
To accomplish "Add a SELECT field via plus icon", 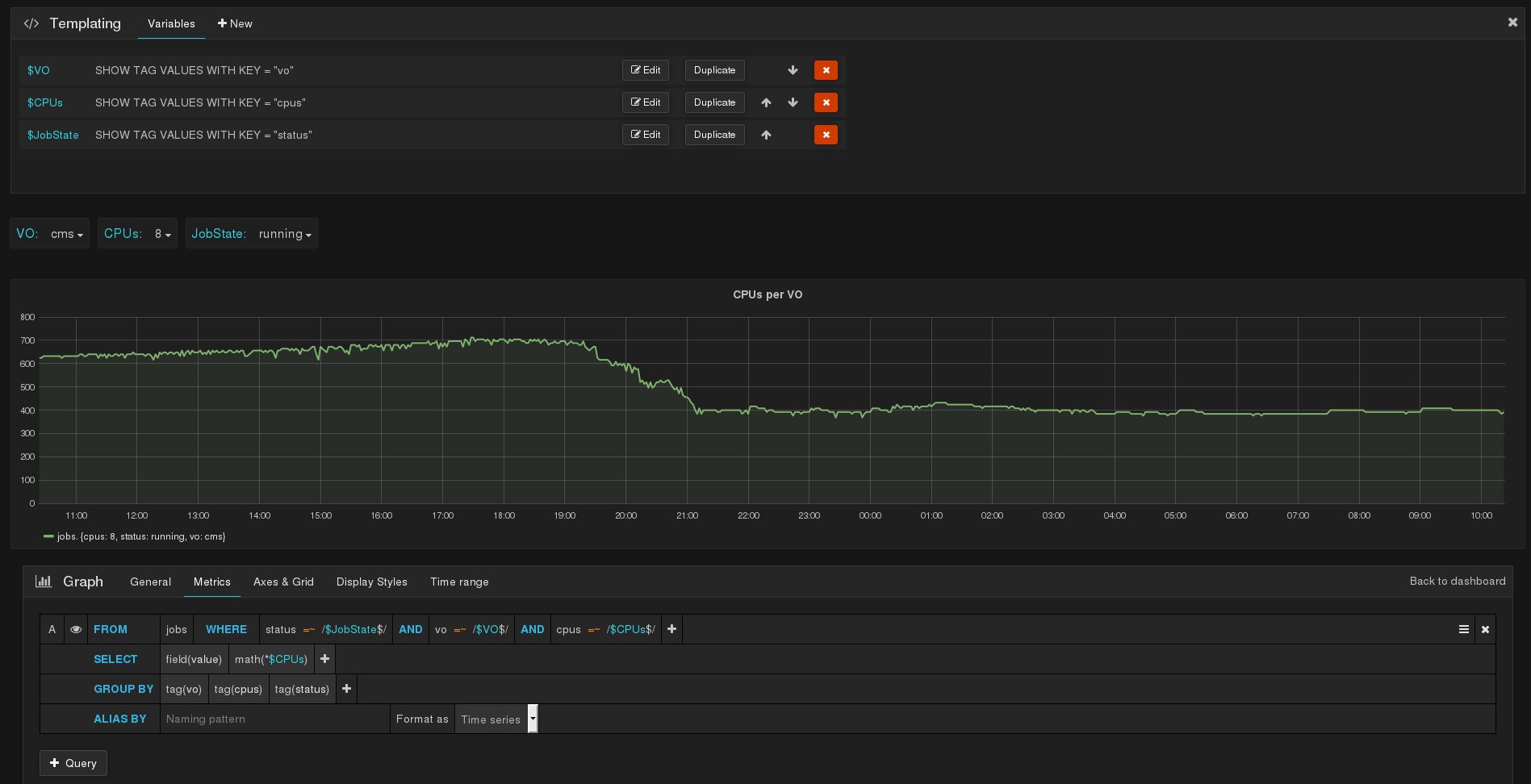I will 324,659.
